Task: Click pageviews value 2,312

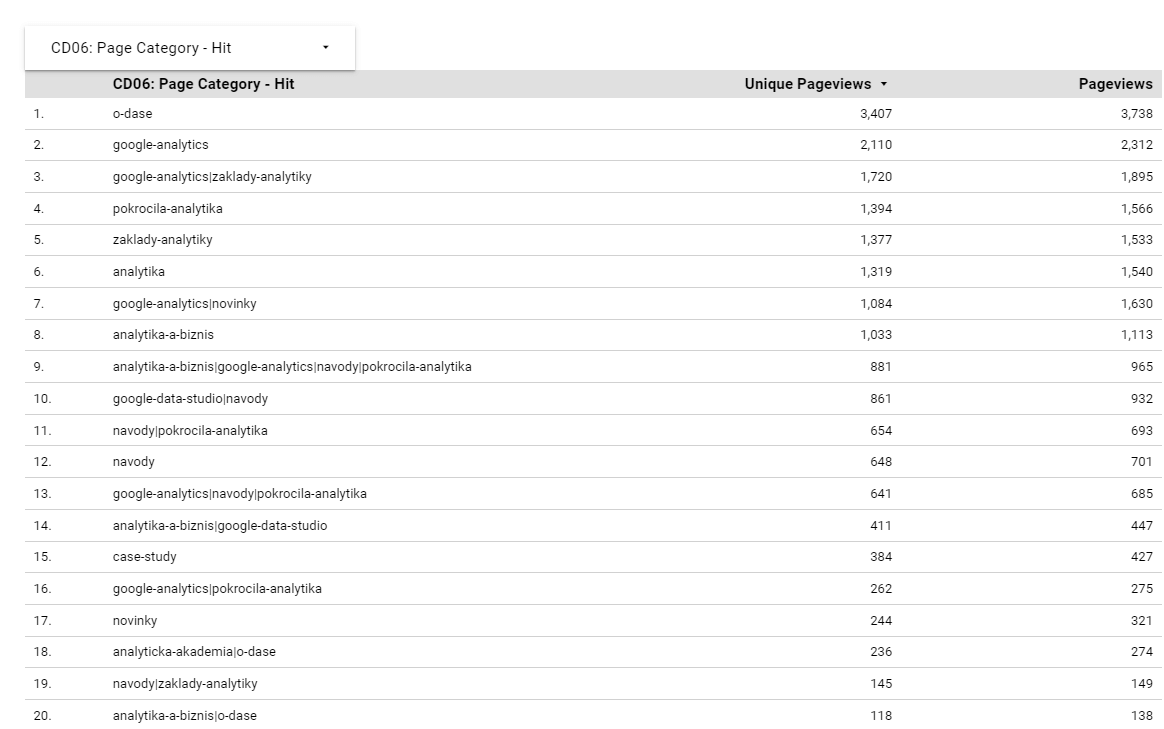Action: tap(1137, 145)
